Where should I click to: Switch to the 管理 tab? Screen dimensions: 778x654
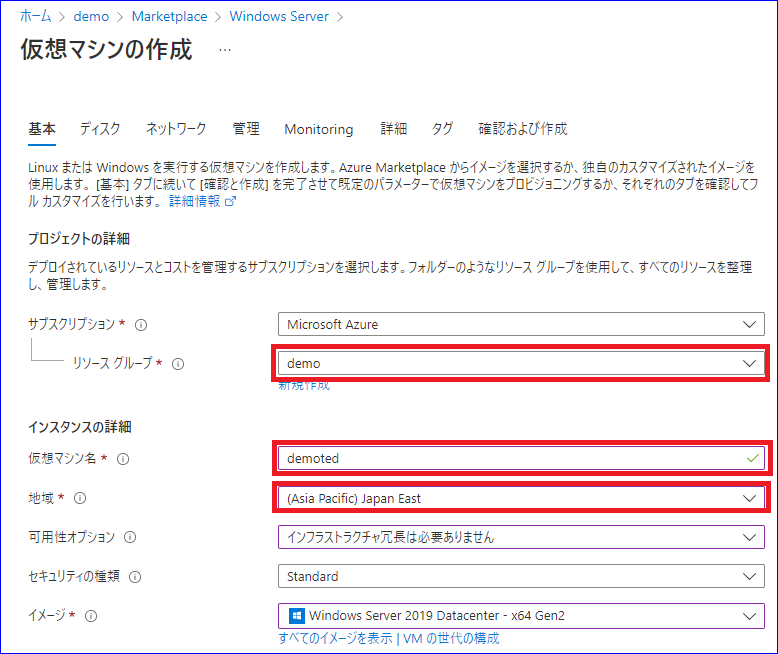(246, 129)
